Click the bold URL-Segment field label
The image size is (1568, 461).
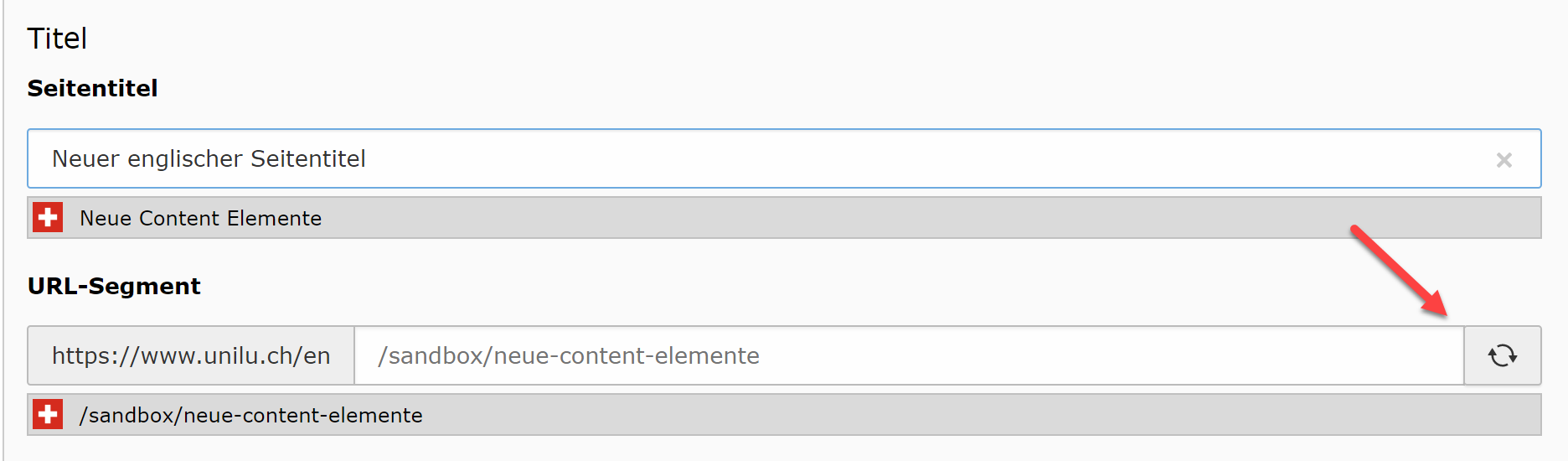(114, 286)
